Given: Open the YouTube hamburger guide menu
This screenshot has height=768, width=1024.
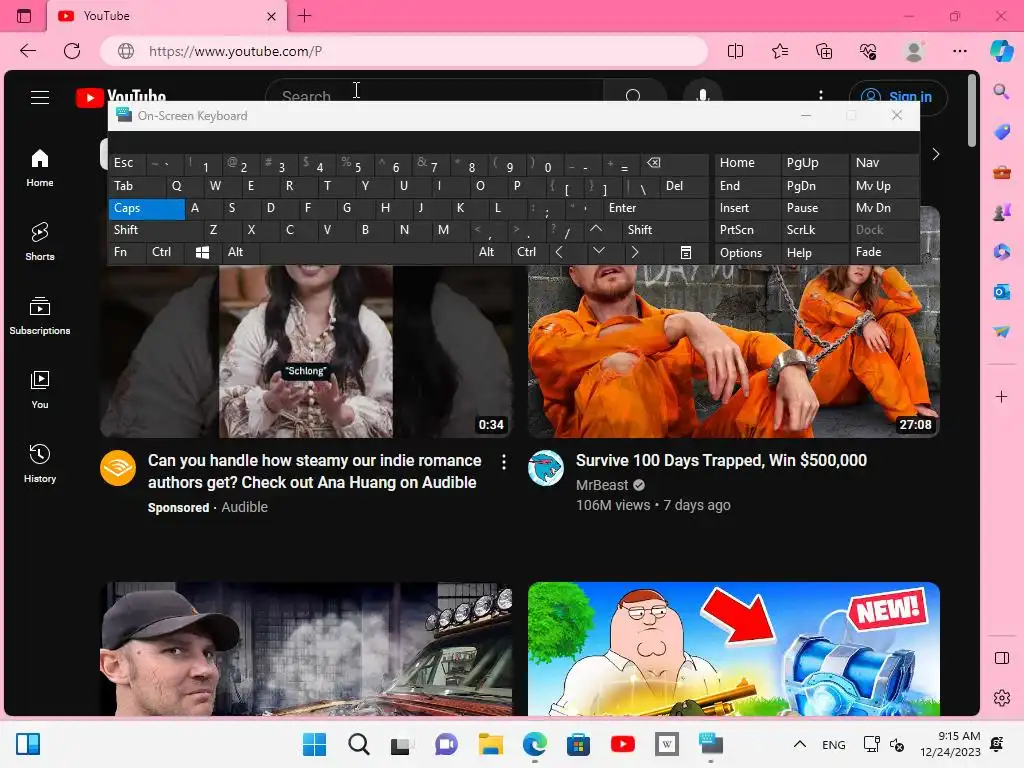Looking at the screenshot, I should tap(40, 97).
